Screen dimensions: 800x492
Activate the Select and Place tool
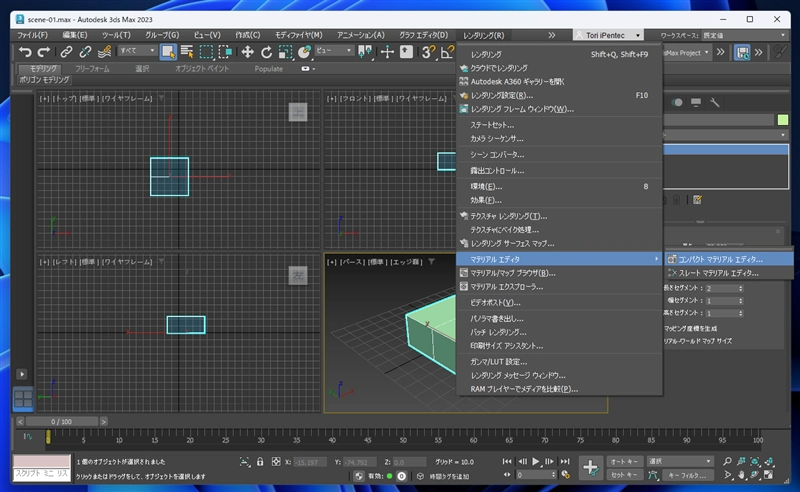[x=305, y=52]
